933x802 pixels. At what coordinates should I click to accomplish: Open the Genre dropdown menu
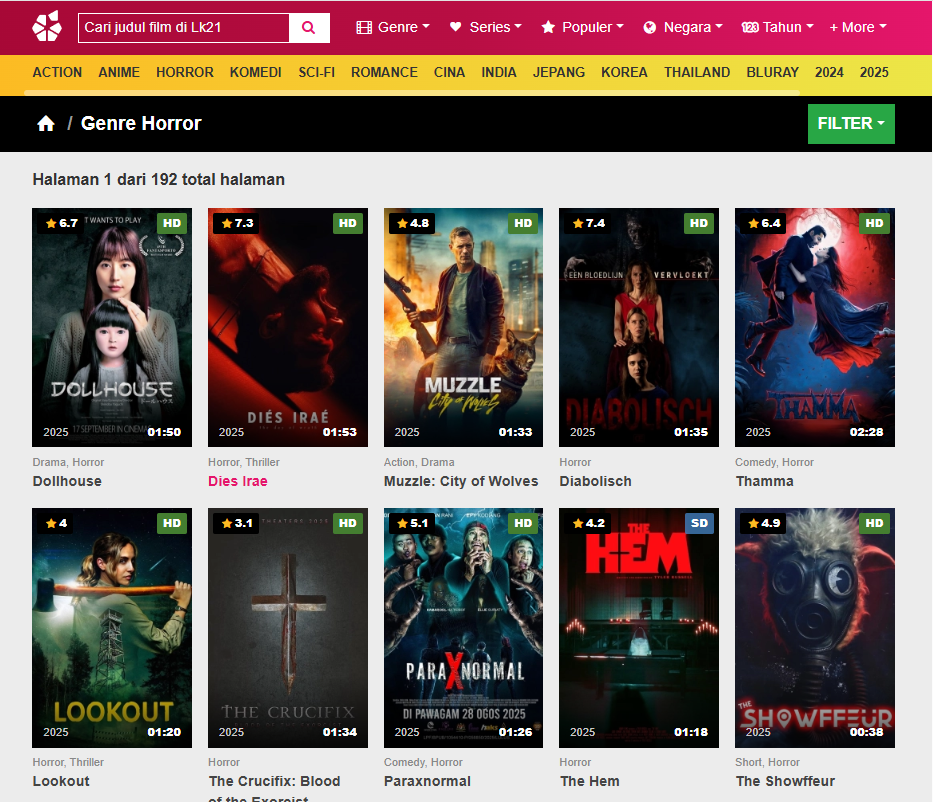point(393,27)
